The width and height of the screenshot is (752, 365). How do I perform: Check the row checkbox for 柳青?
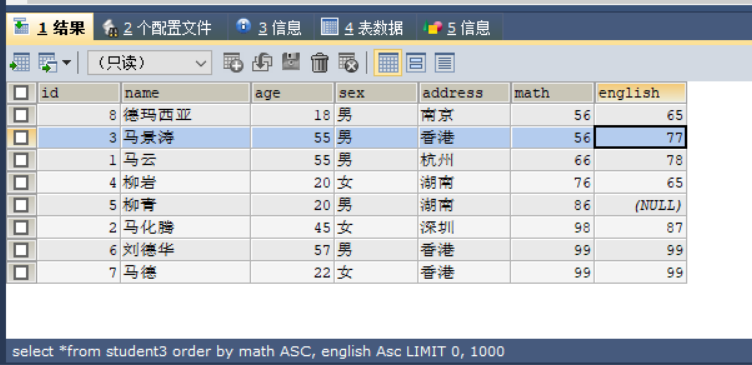click(21, 205)
